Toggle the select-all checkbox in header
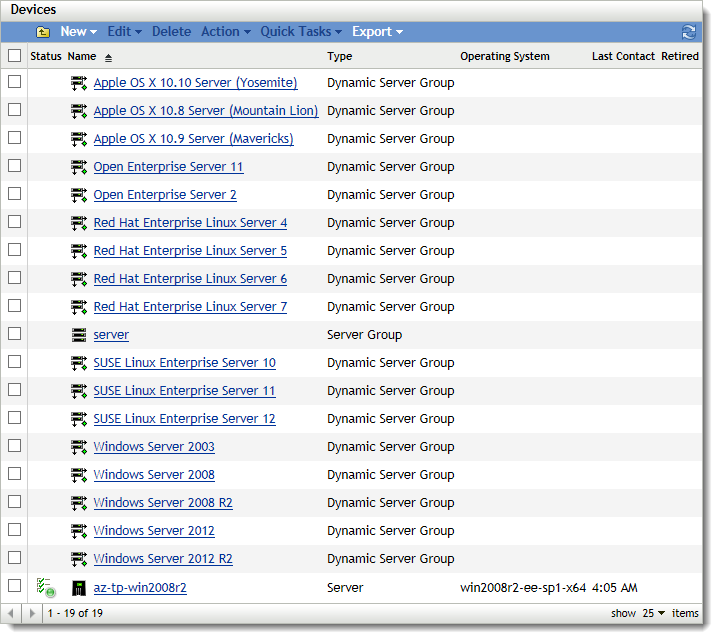The width and height of the screenshot is (718, 639). click(x=15, y=56)
